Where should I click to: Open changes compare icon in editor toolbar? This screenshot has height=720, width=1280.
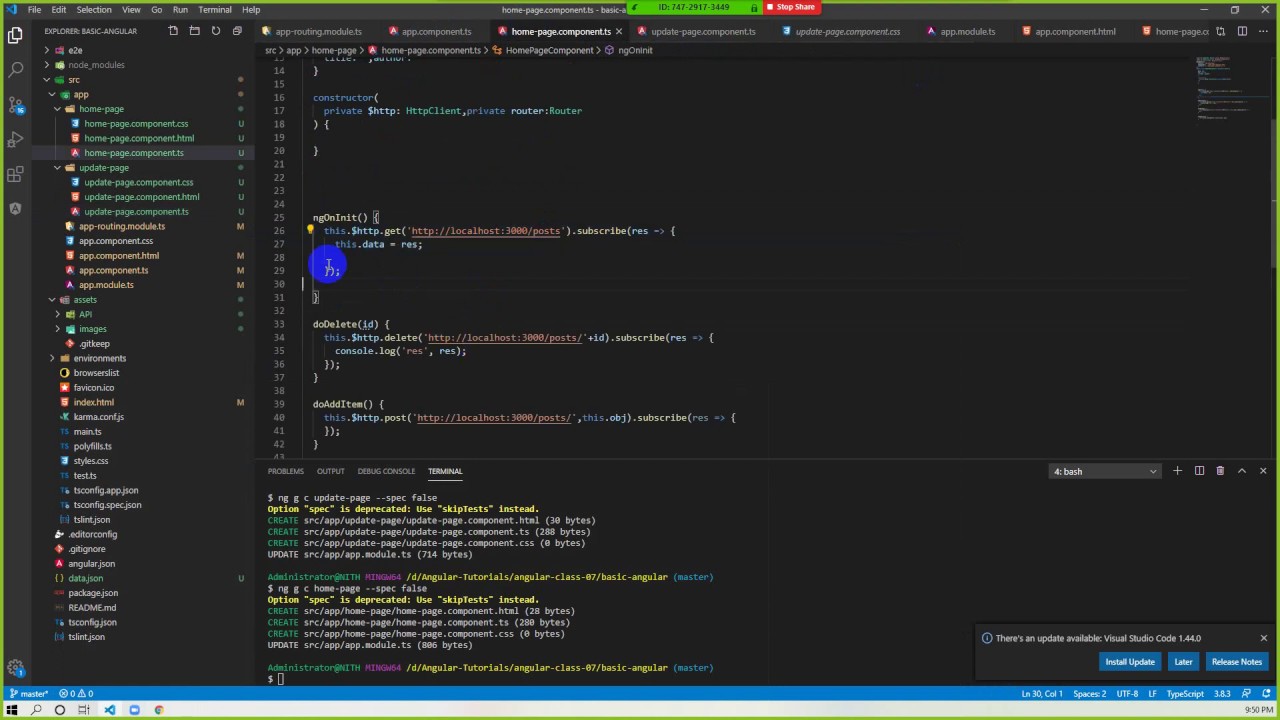coord(1221,31)
